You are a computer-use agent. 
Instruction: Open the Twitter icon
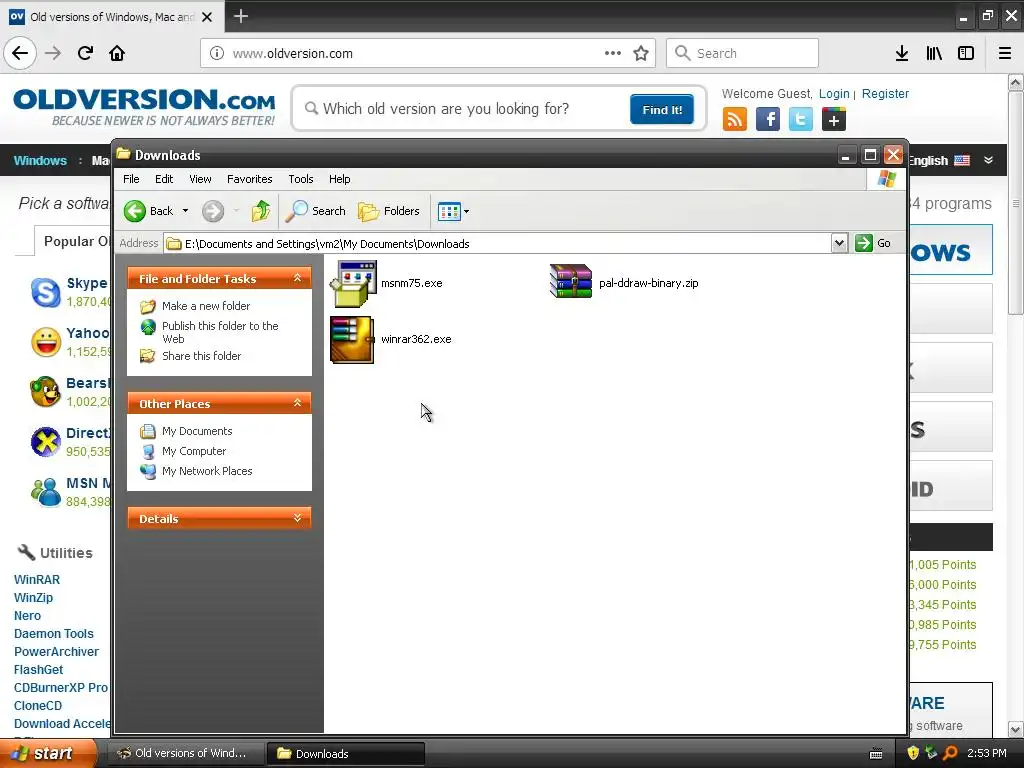pyautogui.click(x=801, y=120)
